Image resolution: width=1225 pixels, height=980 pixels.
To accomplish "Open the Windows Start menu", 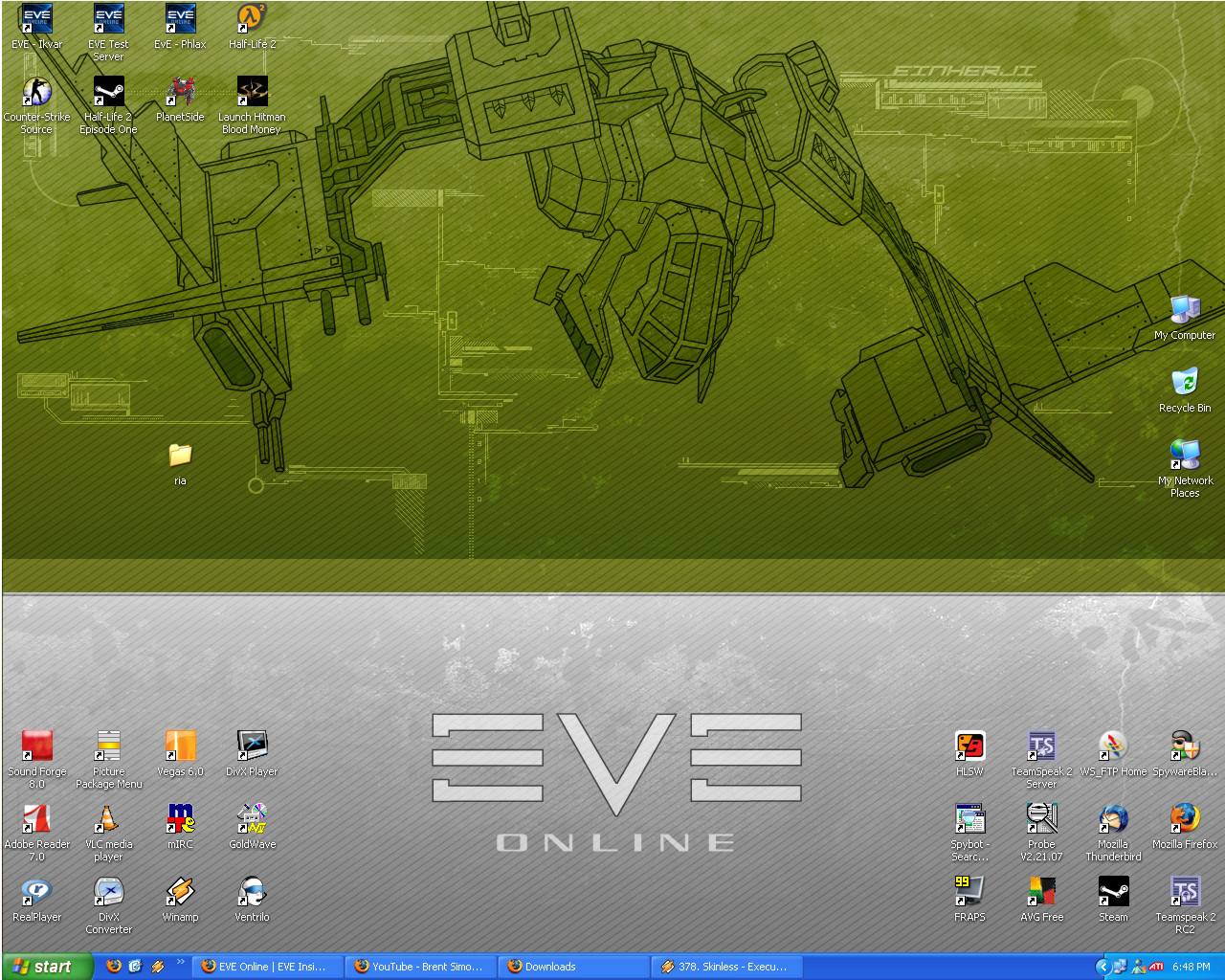I will (x=47, y=967).
